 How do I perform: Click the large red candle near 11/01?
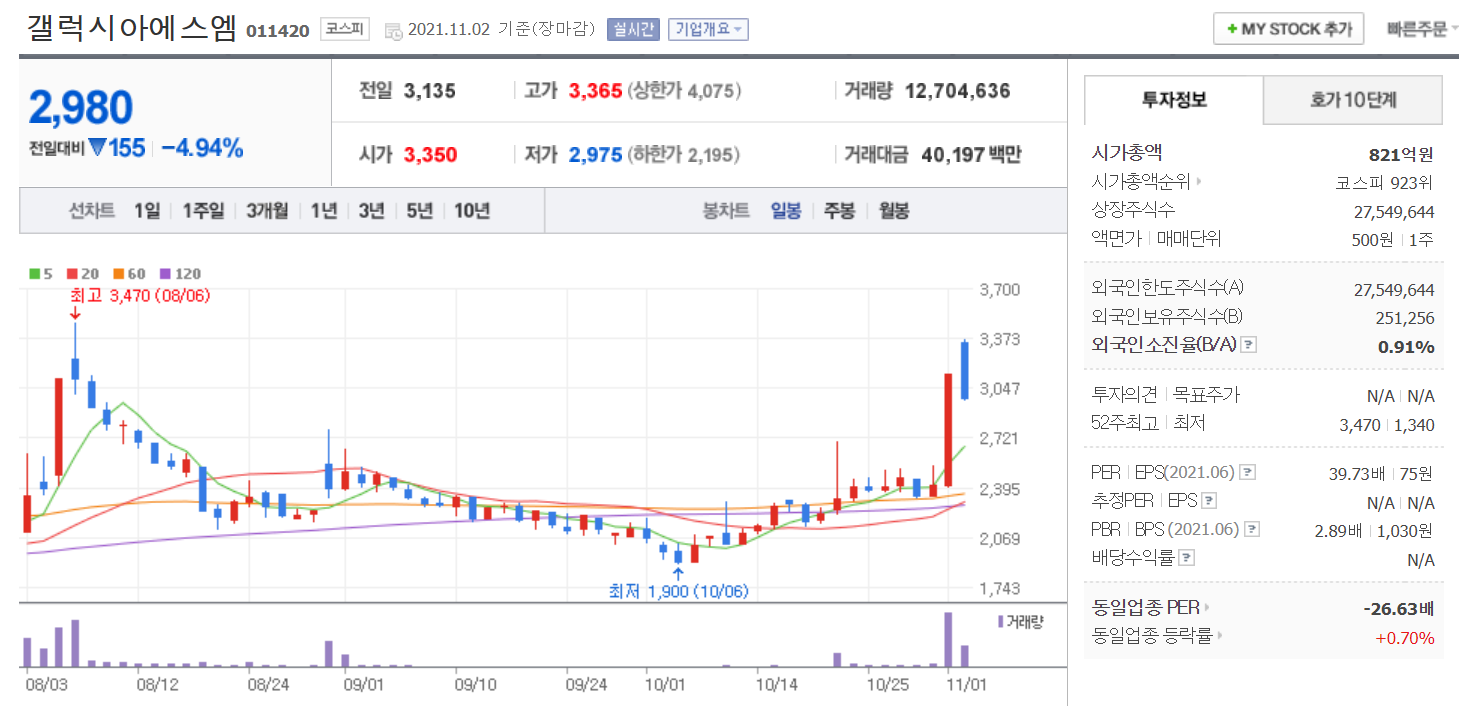point(948,430)
